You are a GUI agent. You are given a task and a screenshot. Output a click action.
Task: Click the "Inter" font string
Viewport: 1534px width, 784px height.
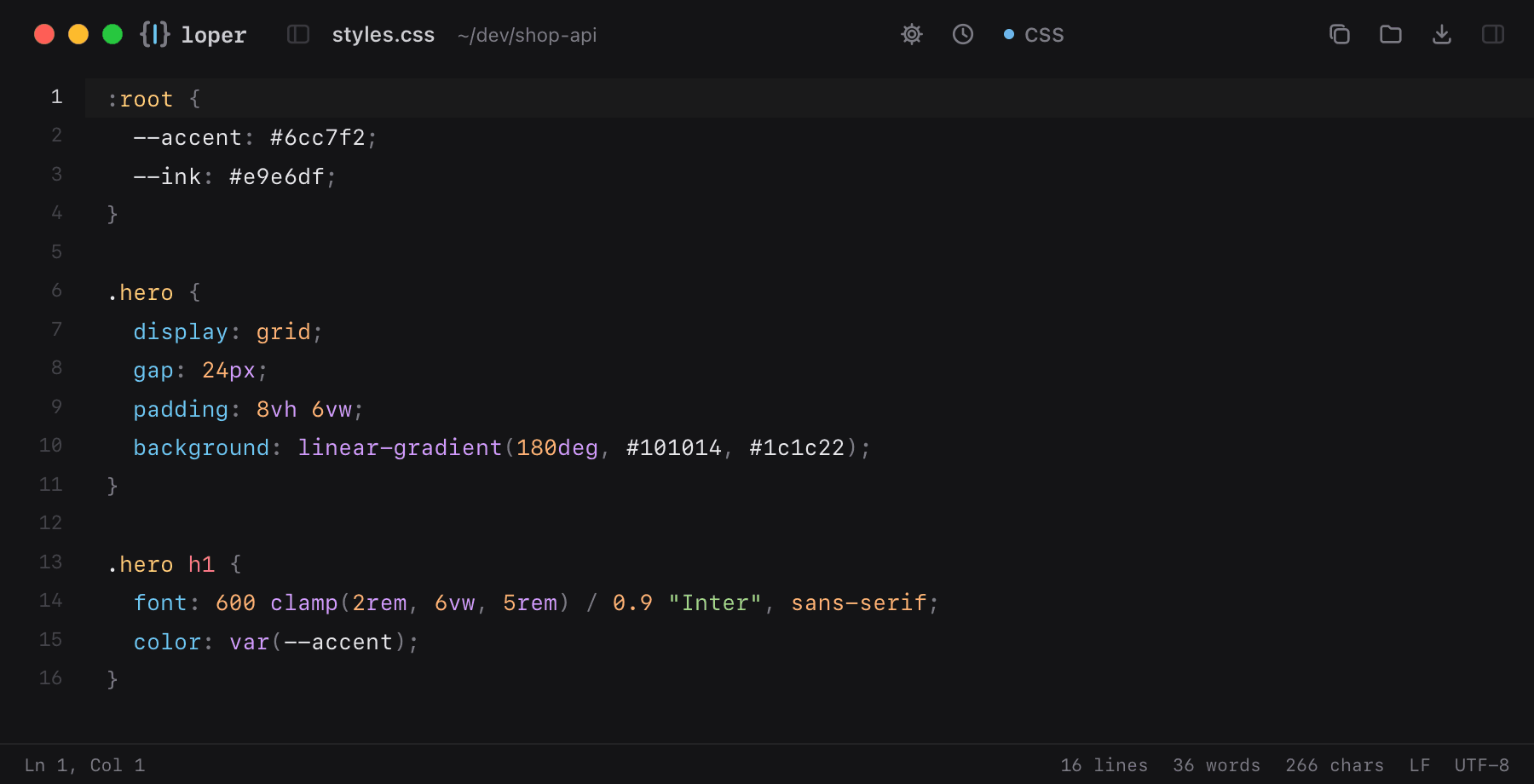click(714, 602)
